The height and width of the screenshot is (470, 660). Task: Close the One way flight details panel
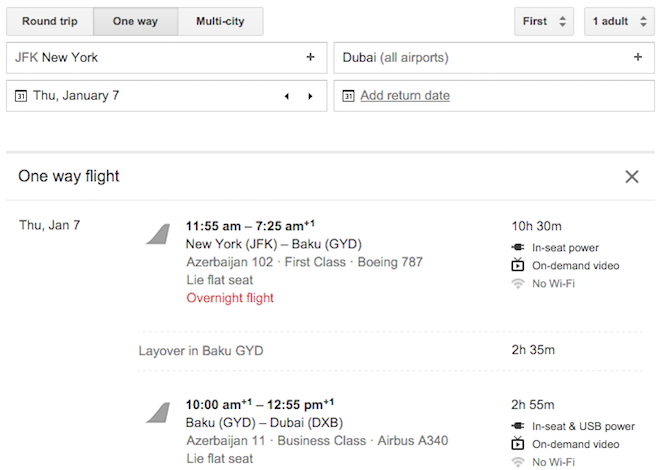pyautogui.click(x=632, y=176)
